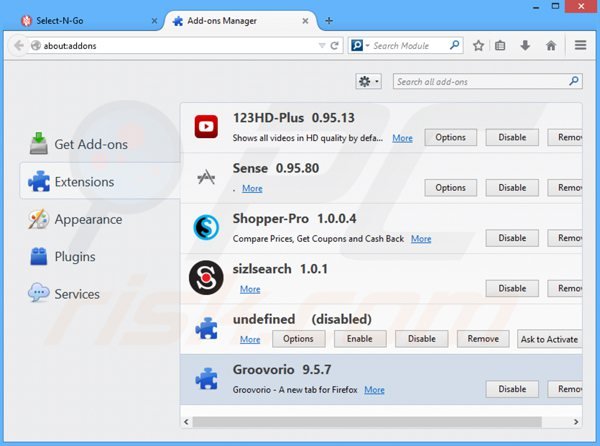Open More link for undefined extension

[x=250, y=339]
